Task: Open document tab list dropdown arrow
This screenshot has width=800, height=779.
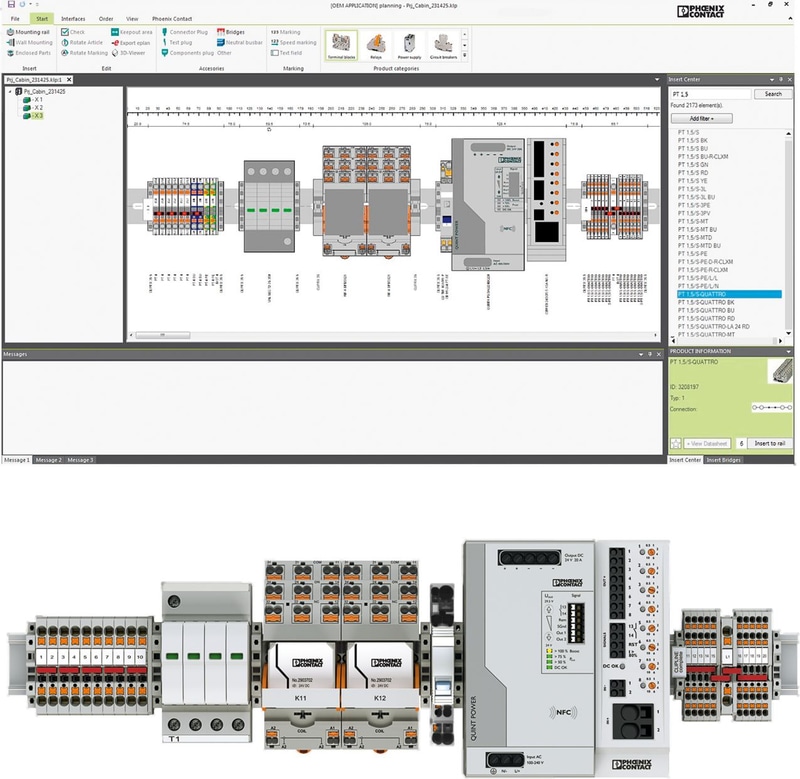Action: [657, 80]
